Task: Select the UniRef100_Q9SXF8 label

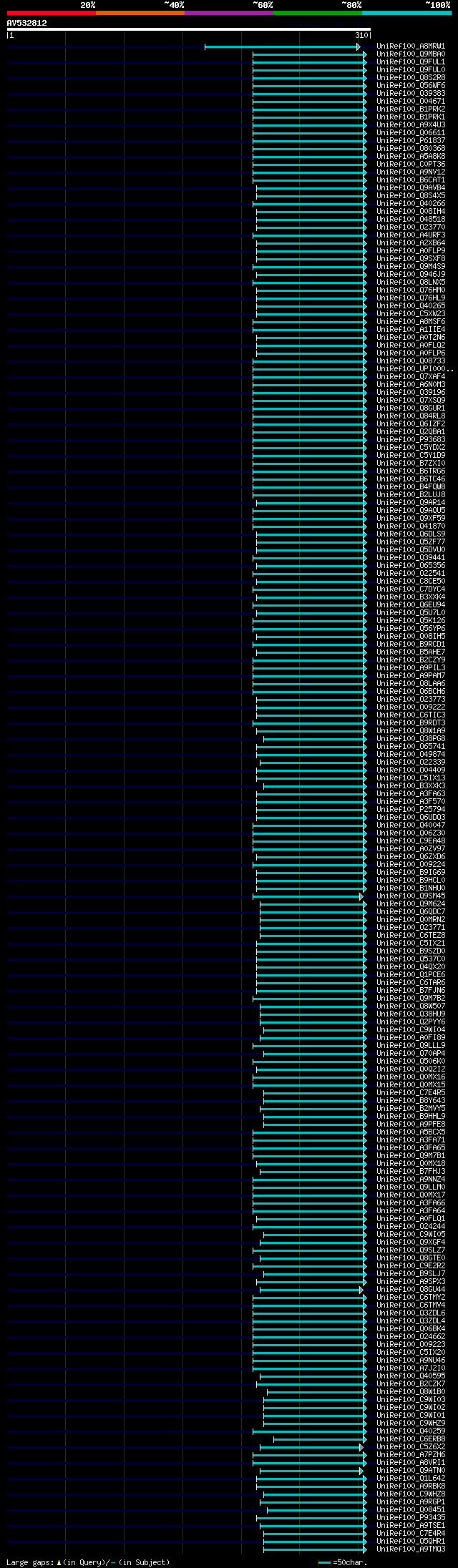Action: tap(411, 259)
